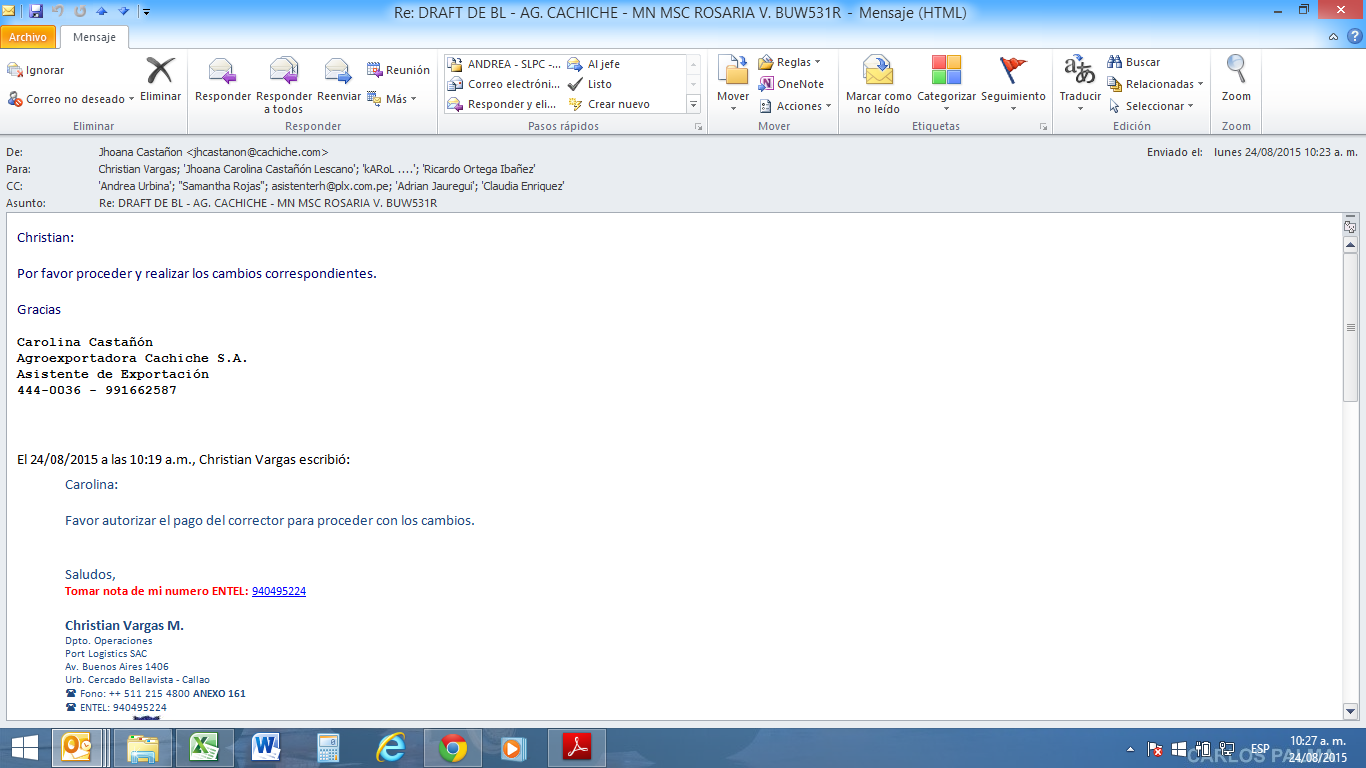Click the ENTEL phone number link
1366x768 pixels.
pyautogui.click(x=278, y=591)
